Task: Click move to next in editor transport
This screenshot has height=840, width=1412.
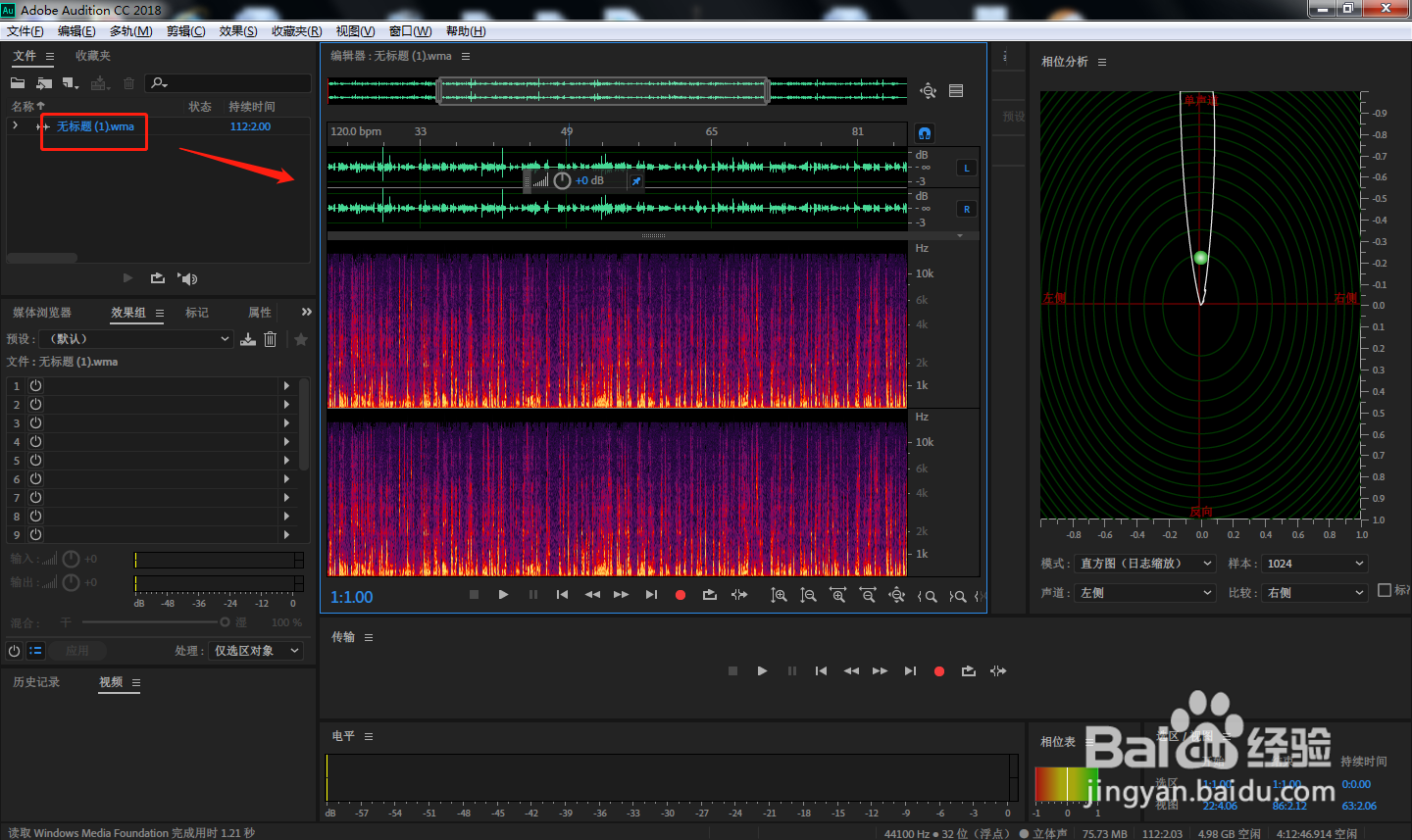Action: pos(651,595)
